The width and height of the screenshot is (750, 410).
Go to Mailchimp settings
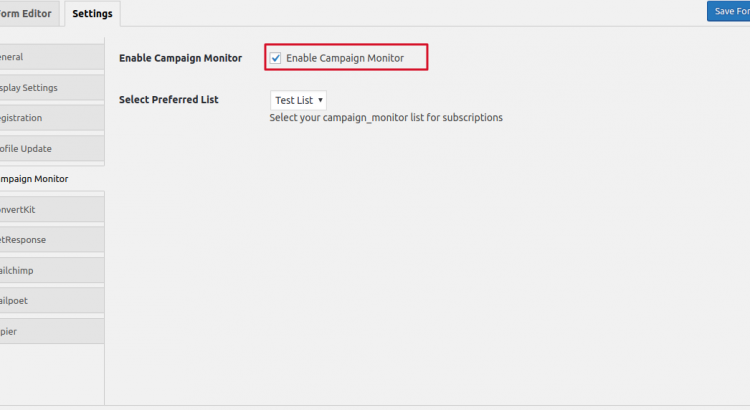click(52, 270)
